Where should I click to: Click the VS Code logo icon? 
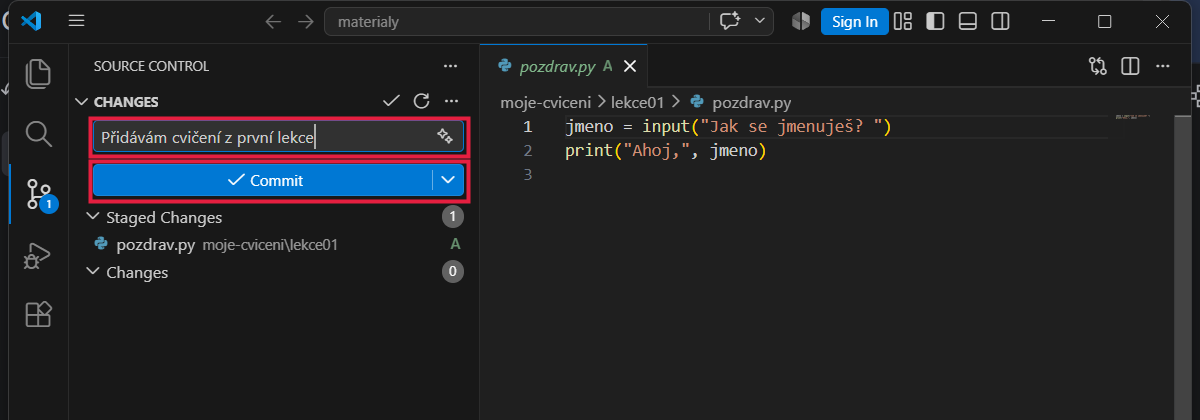pos(31,21)
